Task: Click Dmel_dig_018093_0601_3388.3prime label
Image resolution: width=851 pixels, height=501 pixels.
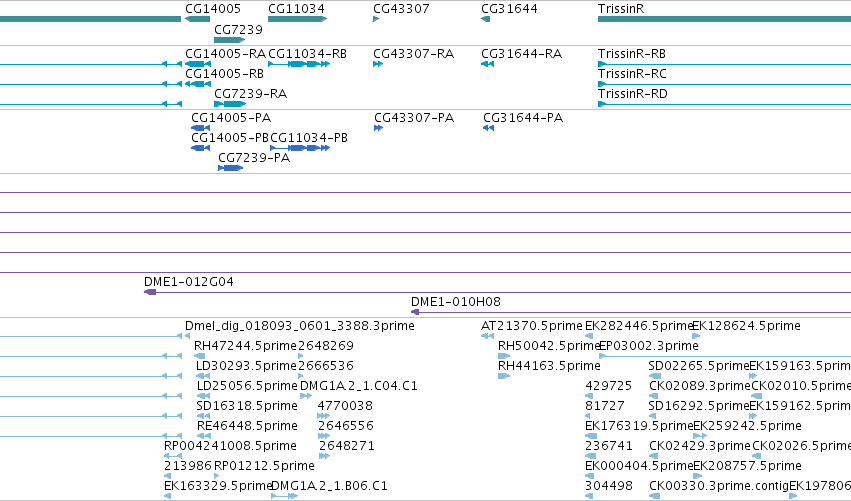Action: pos(300,326)
